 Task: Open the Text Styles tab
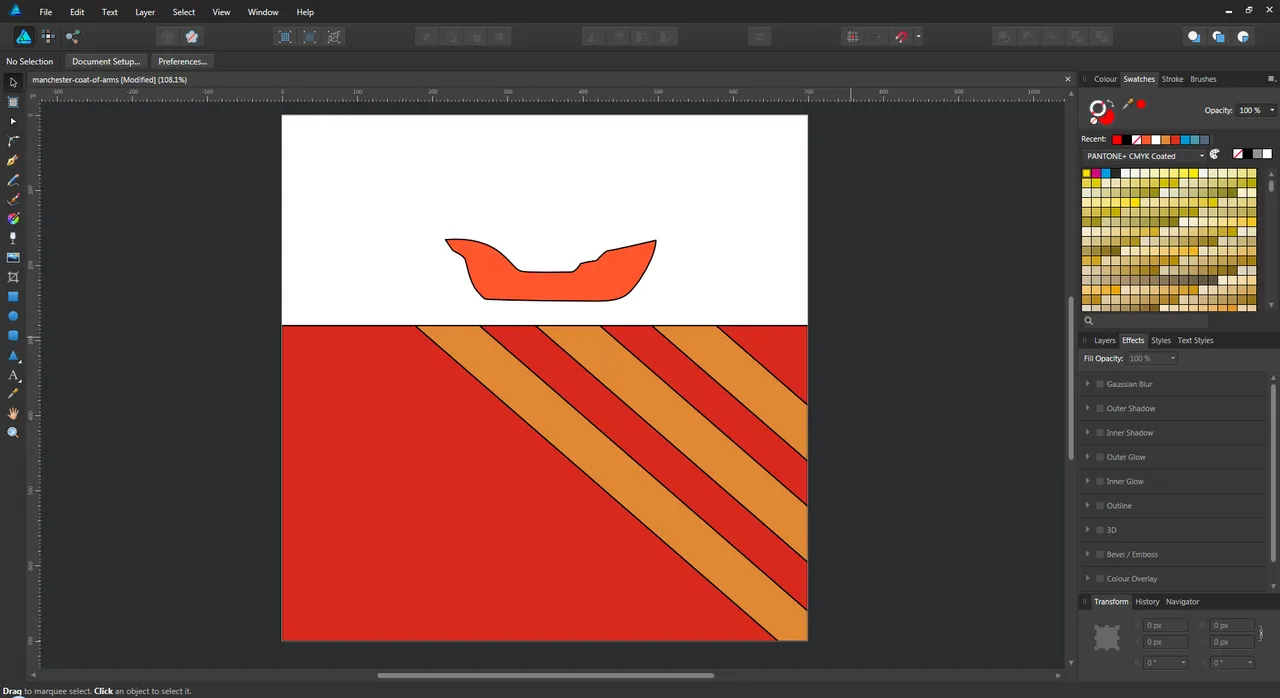pos(1195,340)
